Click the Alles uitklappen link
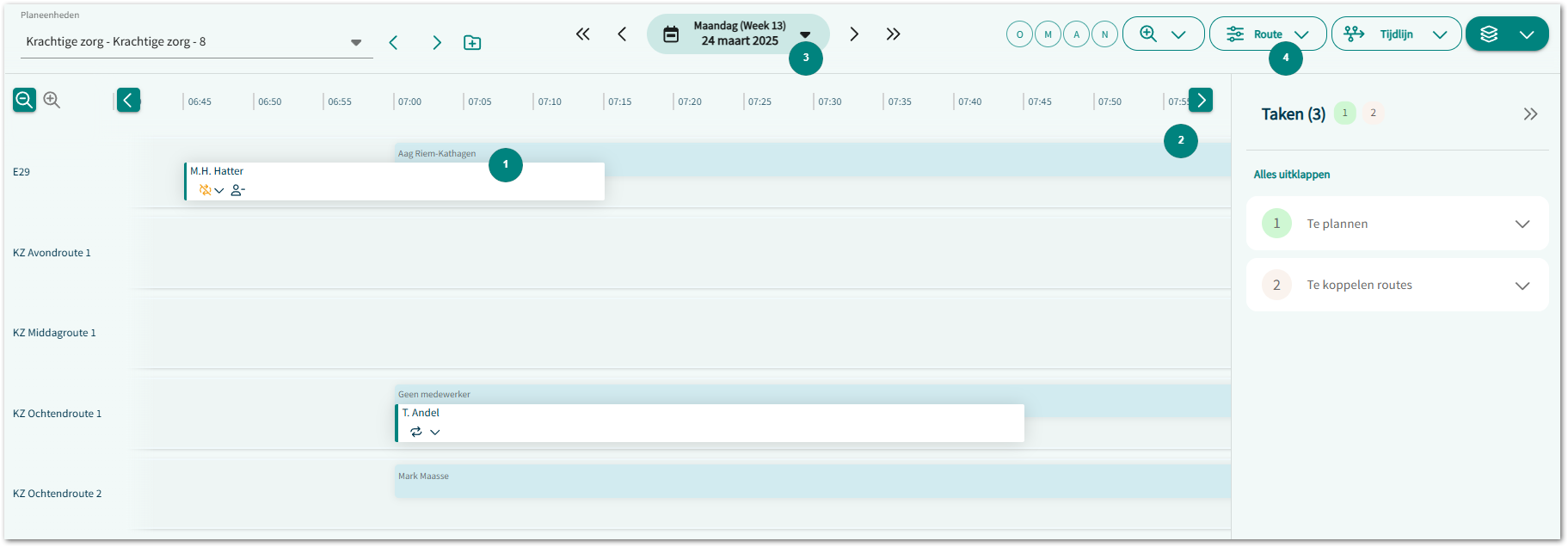The height and width of the screenshot is (547, 1568). point(1291,175)
